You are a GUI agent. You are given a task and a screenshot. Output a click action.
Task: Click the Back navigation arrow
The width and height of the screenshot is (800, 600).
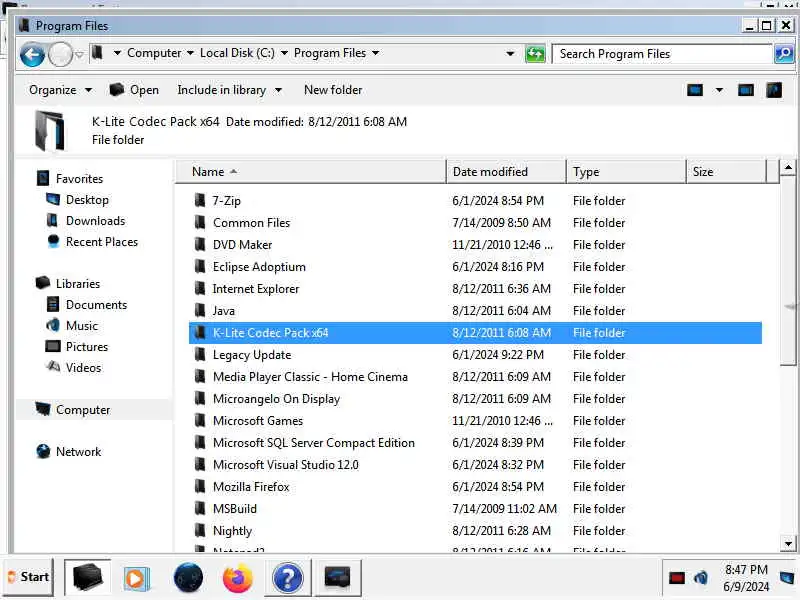(32, 54)
